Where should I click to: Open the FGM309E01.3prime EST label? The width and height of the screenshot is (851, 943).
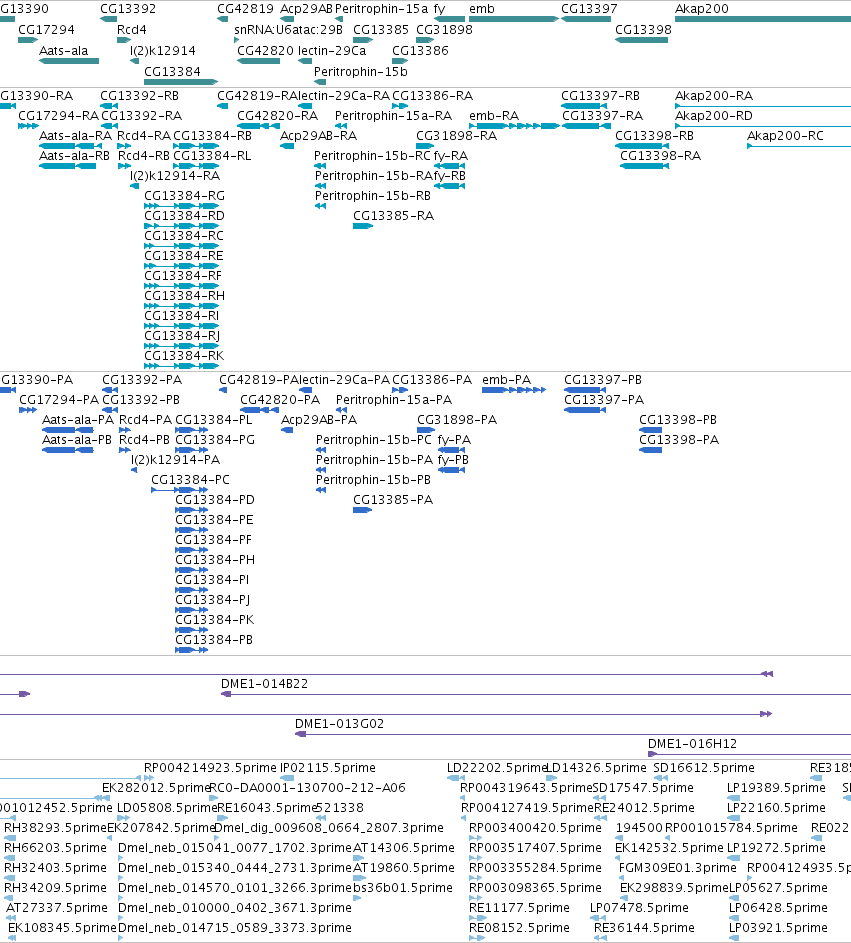[x=677, y=868]
